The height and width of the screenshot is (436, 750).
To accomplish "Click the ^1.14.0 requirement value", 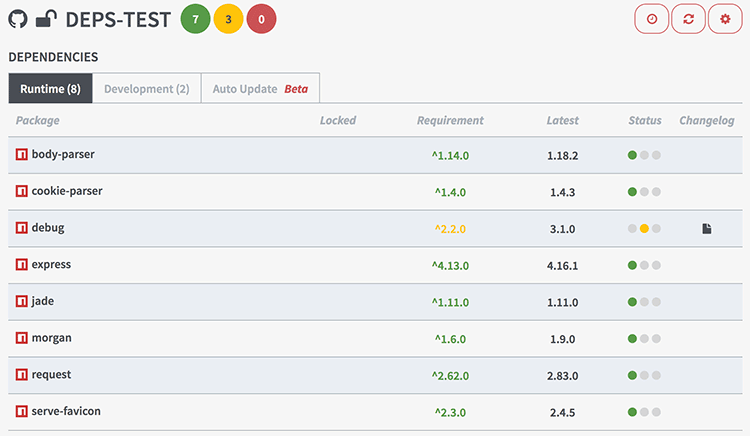I will (450, 155).
